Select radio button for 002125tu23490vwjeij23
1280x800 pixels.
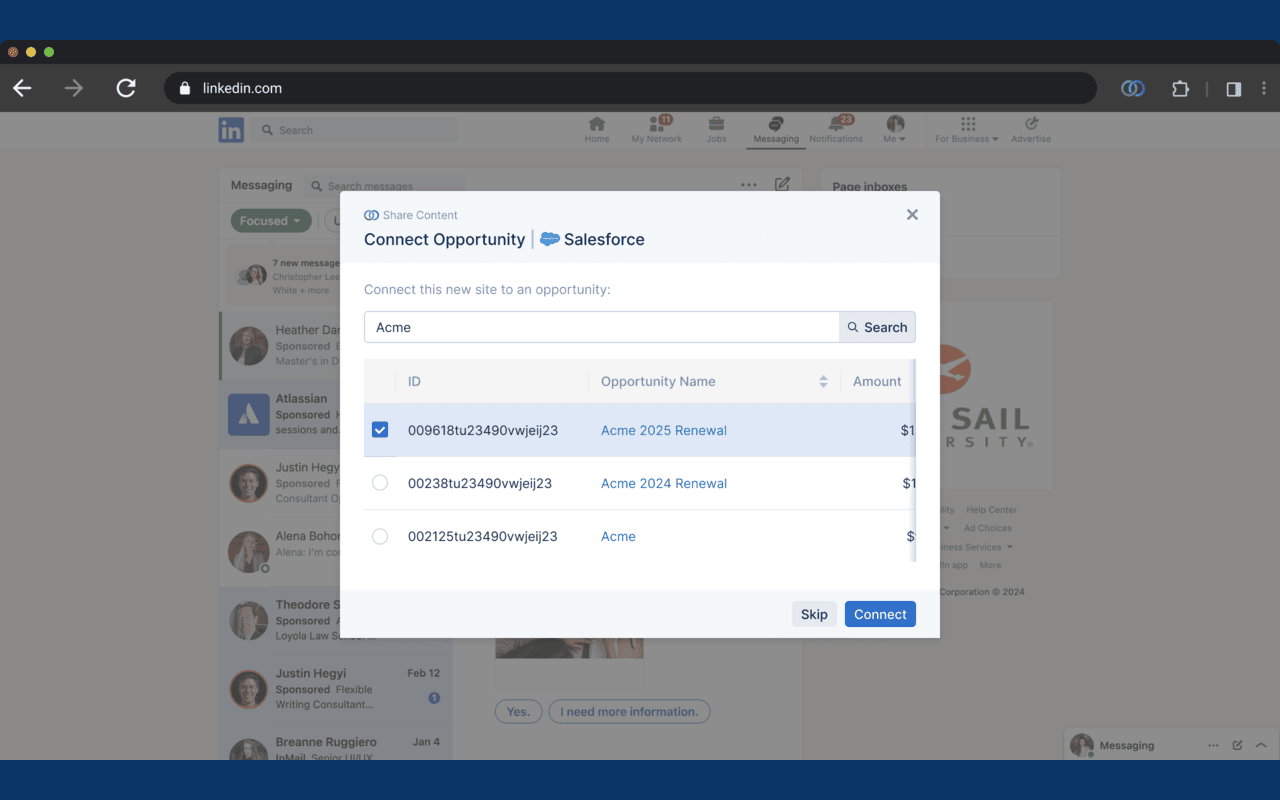(380, 536)
